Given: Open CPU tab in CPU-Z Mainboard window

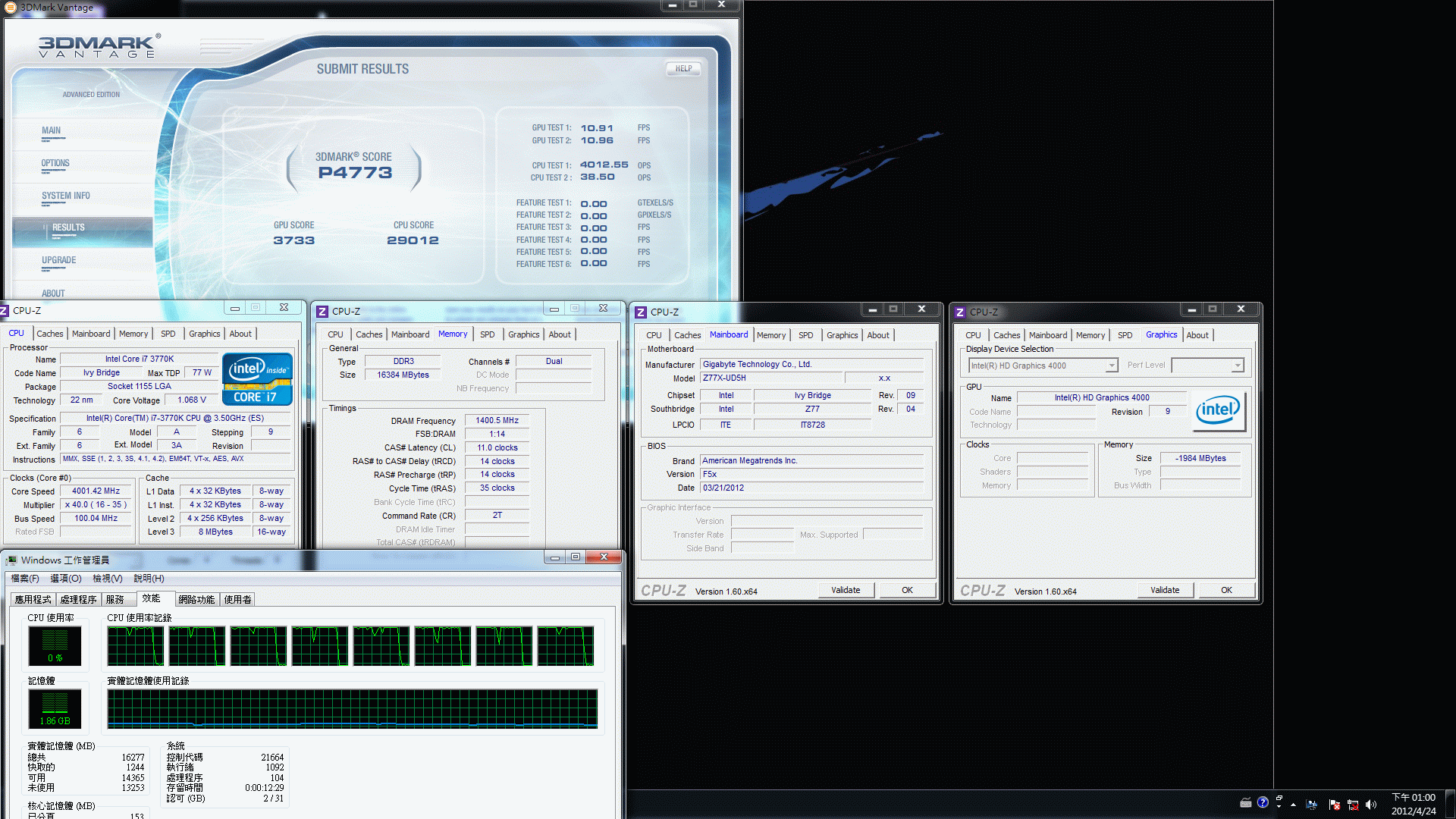Looking at the screenshot, I should (654, 335).
